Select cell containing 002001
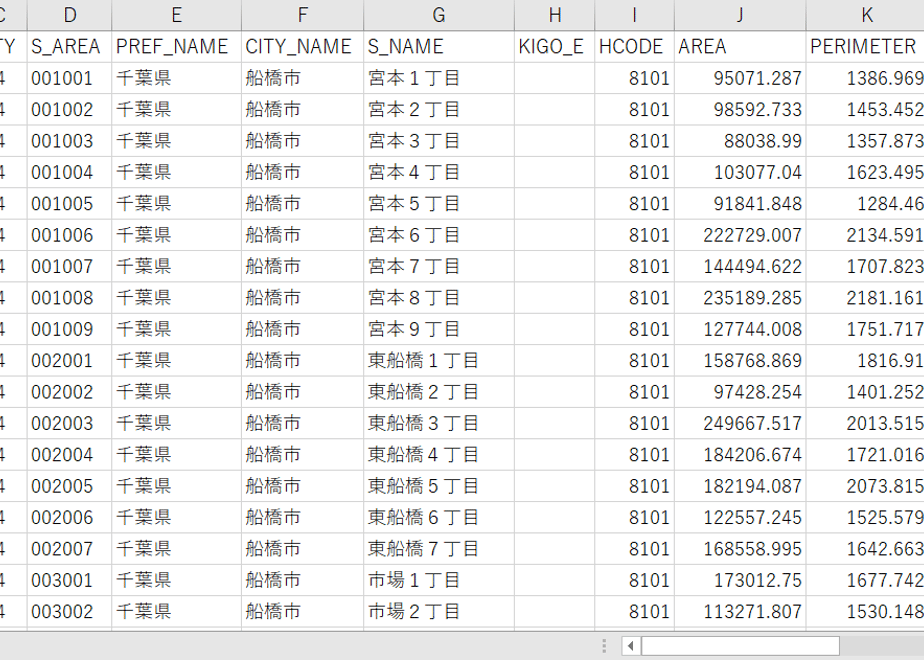 pos(70,360)
